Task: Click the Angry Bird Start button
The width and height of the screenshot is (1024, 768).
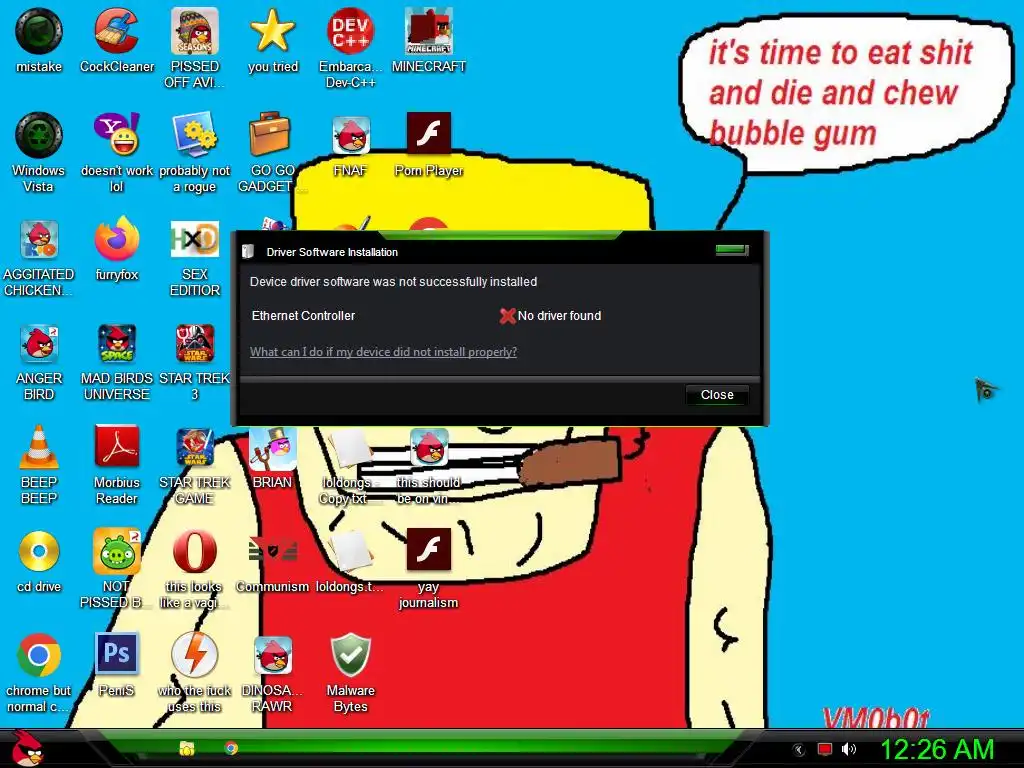Action: click(27, 748)
